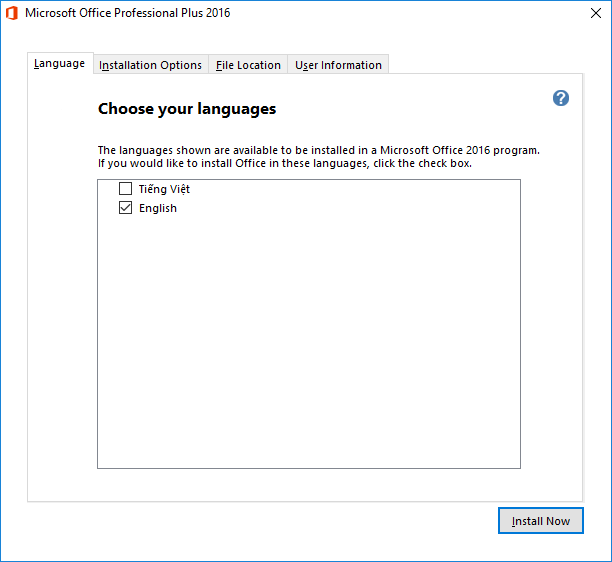
Task: Go to the File Location tab
Action: (x=248, y=65)
